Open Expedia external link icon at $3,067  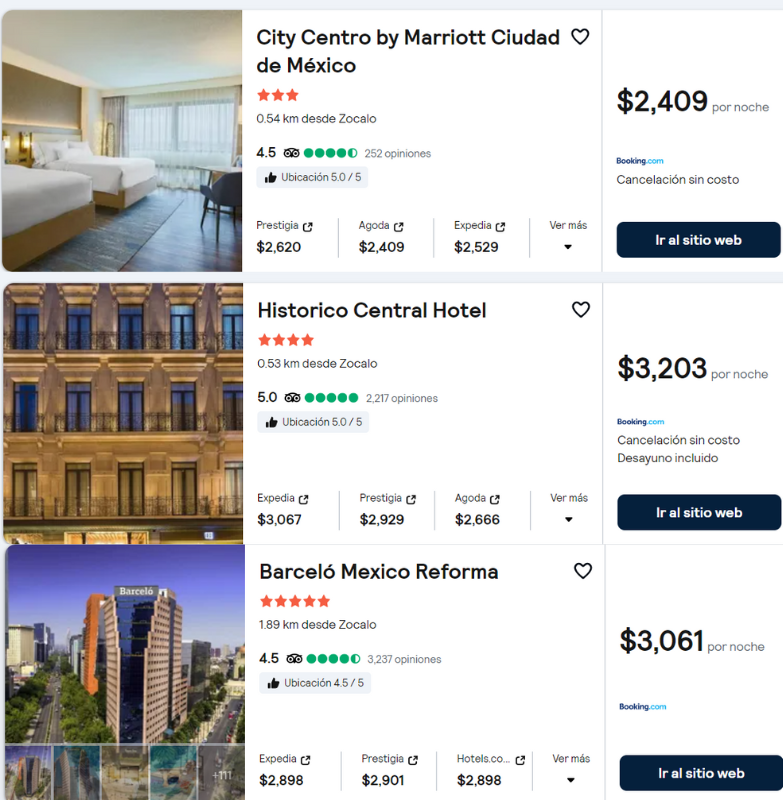[304, 499]
